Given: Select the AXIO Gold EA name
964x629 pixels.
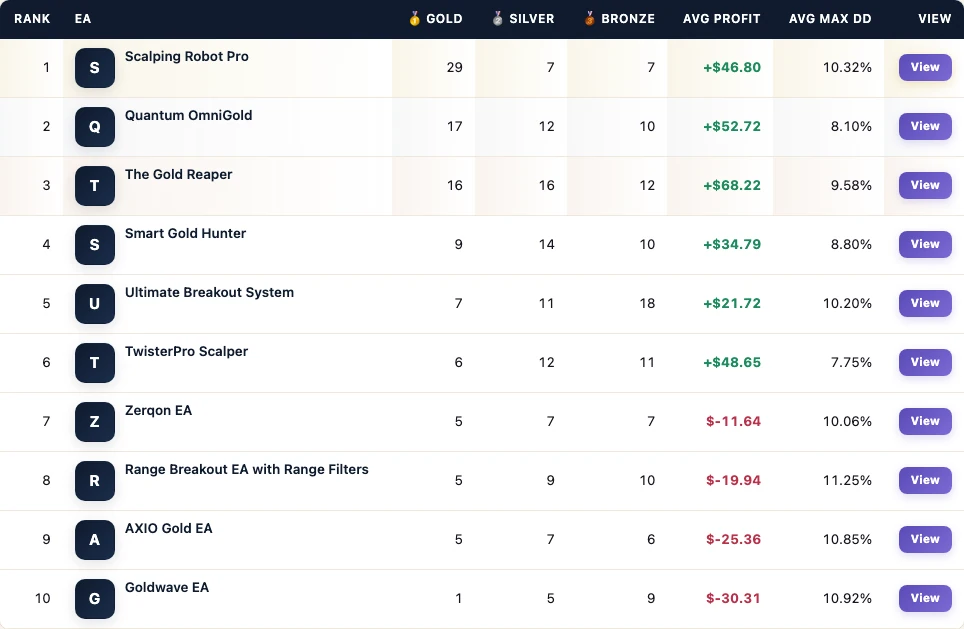Looking at the screenshot, I should point(168,529).
